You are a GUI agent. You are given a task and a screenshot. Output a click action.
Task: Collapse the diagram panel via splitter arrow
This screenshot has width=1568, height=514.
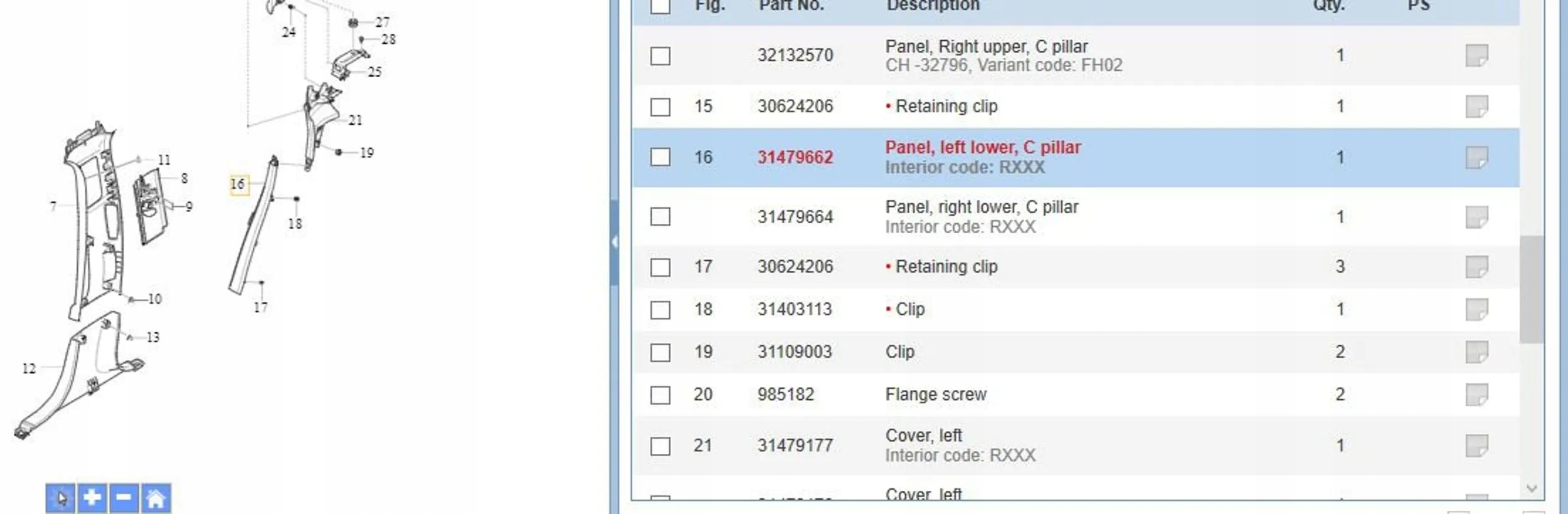[x=615, y=242]
